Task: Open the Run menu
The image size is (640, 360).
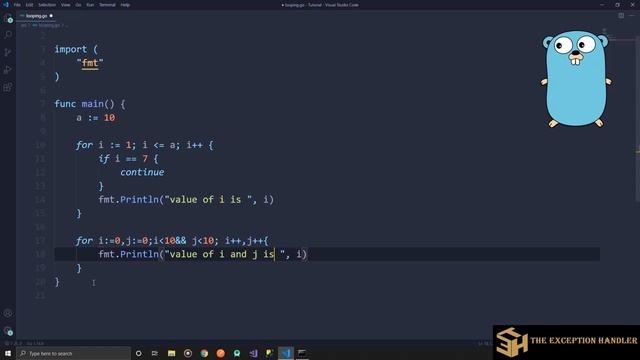Action: tap(90, 5)
